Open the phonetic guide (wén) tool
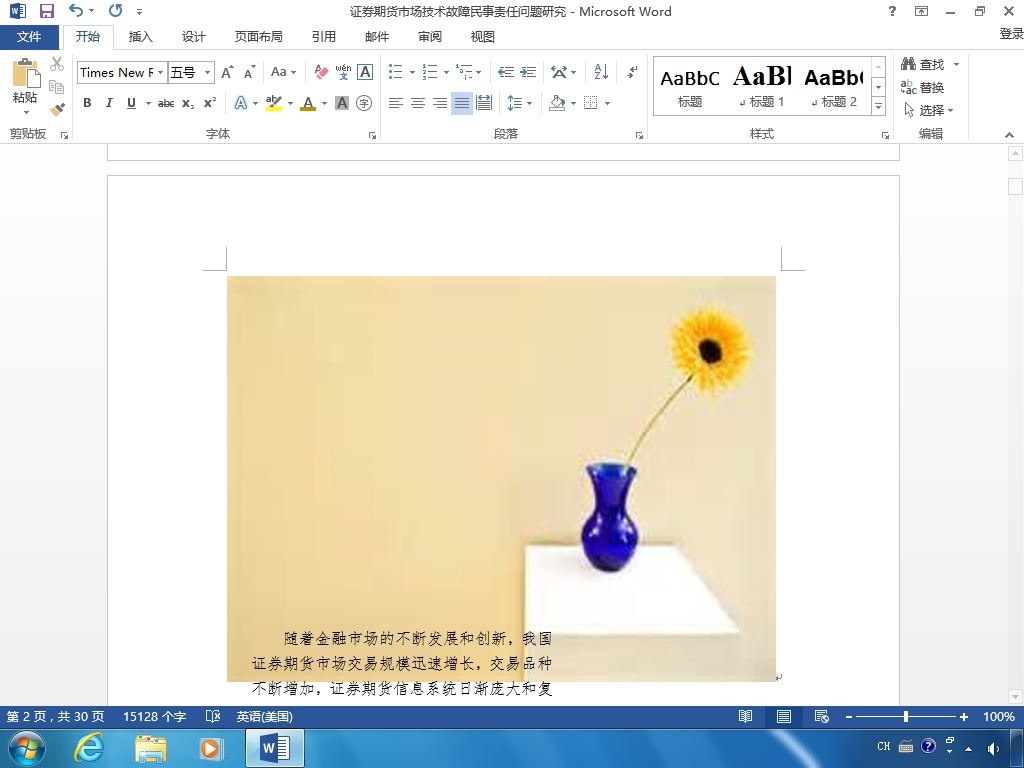Screen dimensions: 1024x768 pos(343,72)
